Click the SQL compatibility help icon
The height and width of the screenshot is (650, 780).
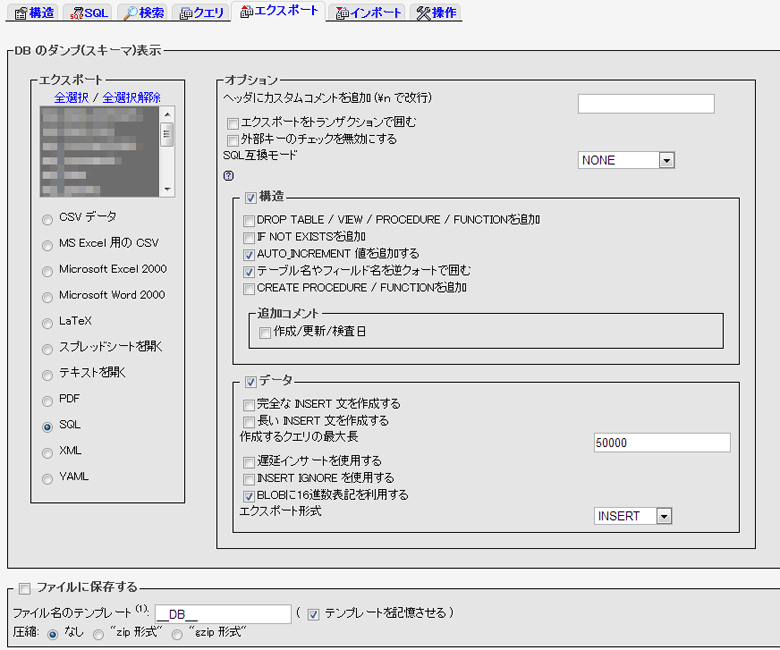point(228,176)
